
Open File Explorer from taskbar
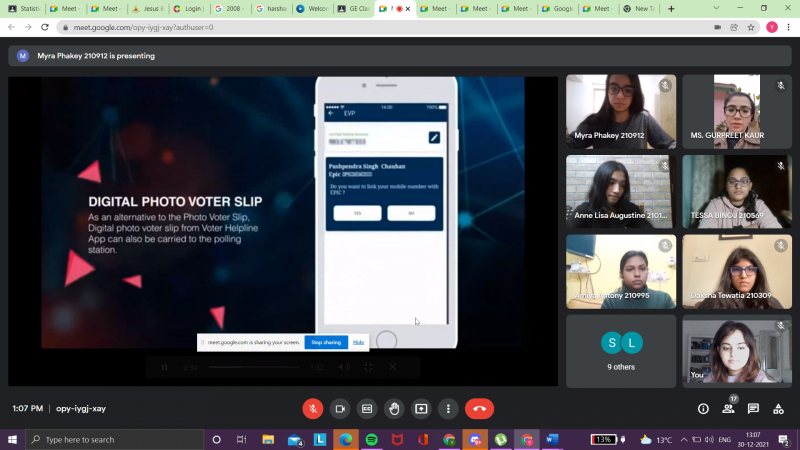pos(268,439)
